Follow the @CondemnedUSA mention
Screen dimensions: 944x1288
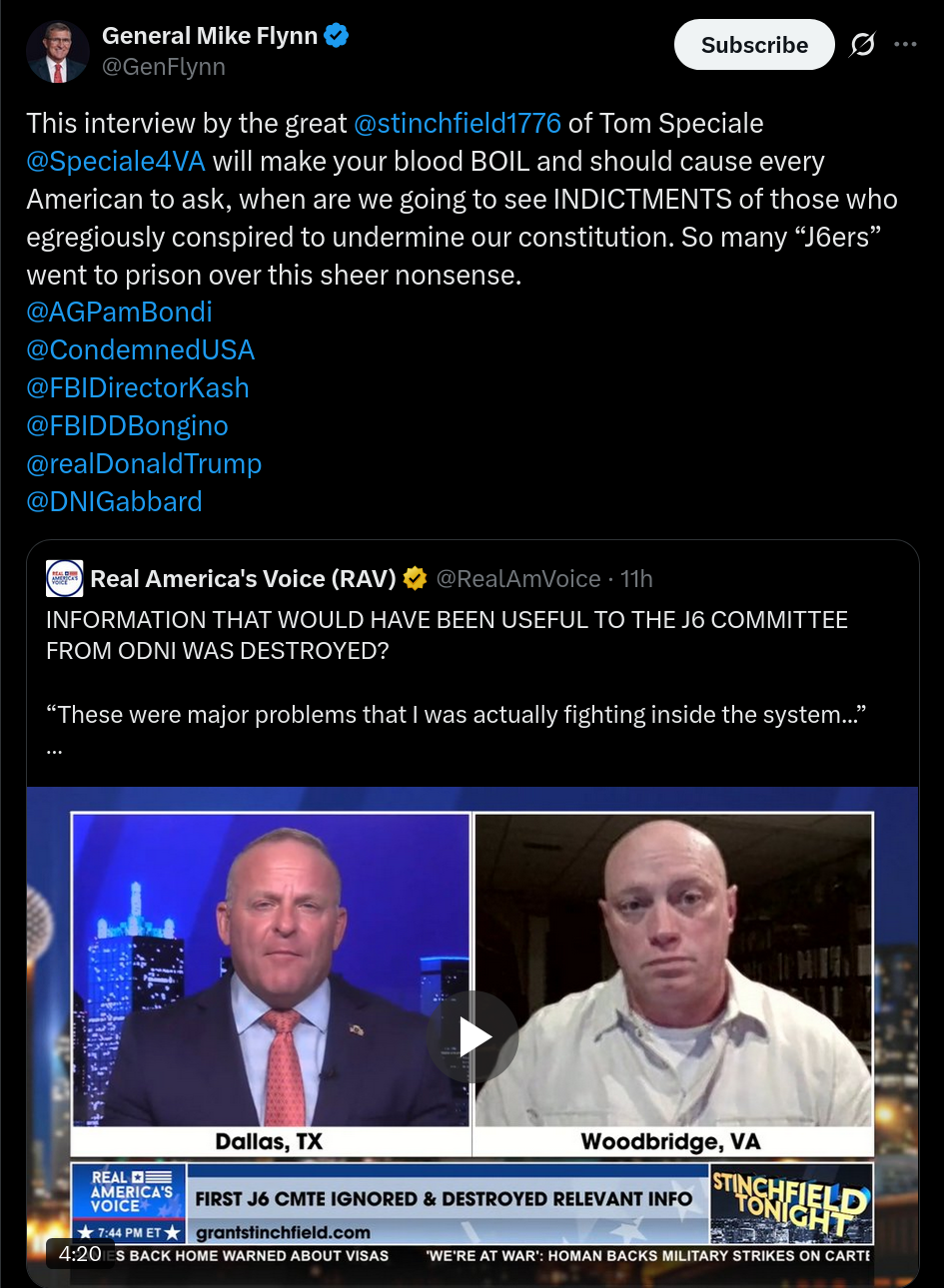tap(140, 349)
